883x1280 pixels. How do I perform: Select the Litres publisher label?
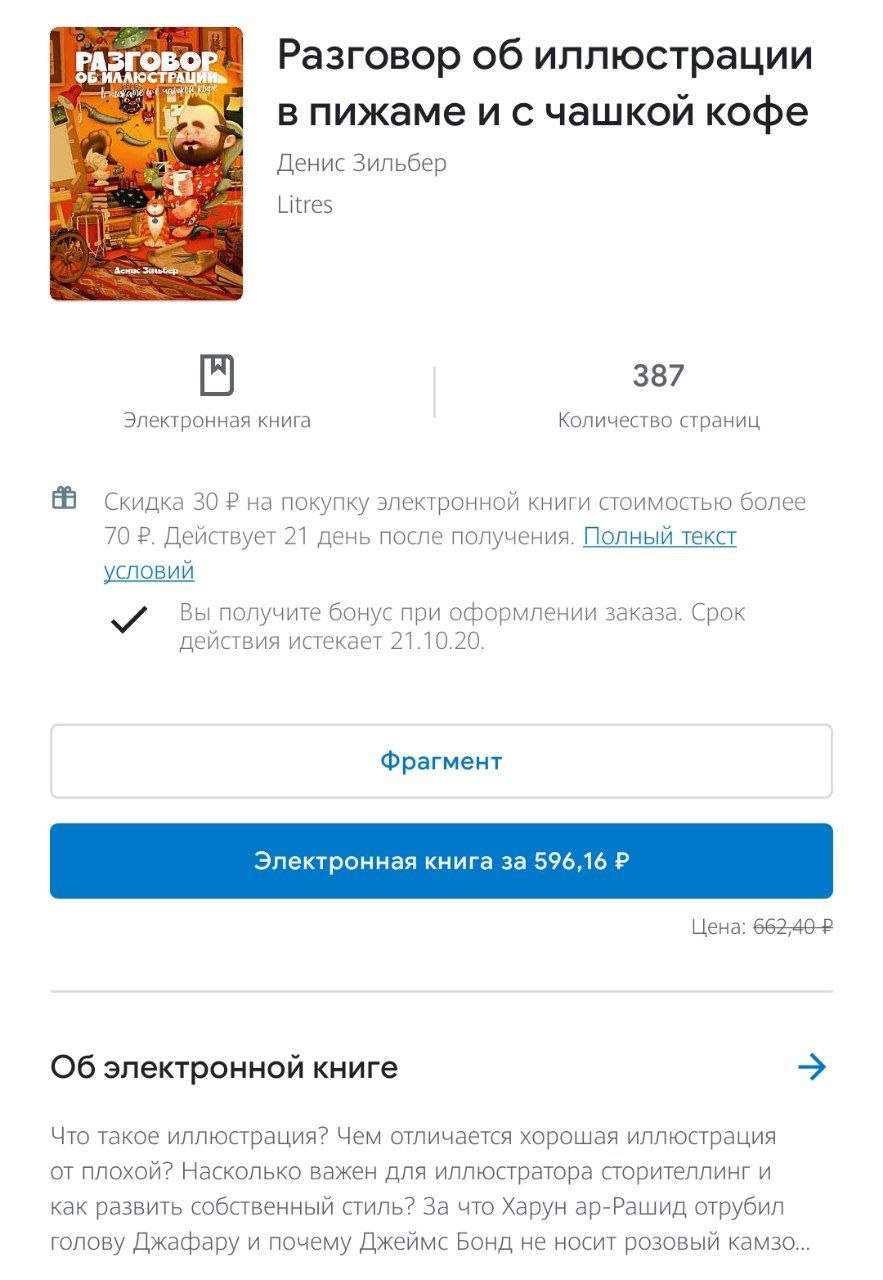coord(305,205)
